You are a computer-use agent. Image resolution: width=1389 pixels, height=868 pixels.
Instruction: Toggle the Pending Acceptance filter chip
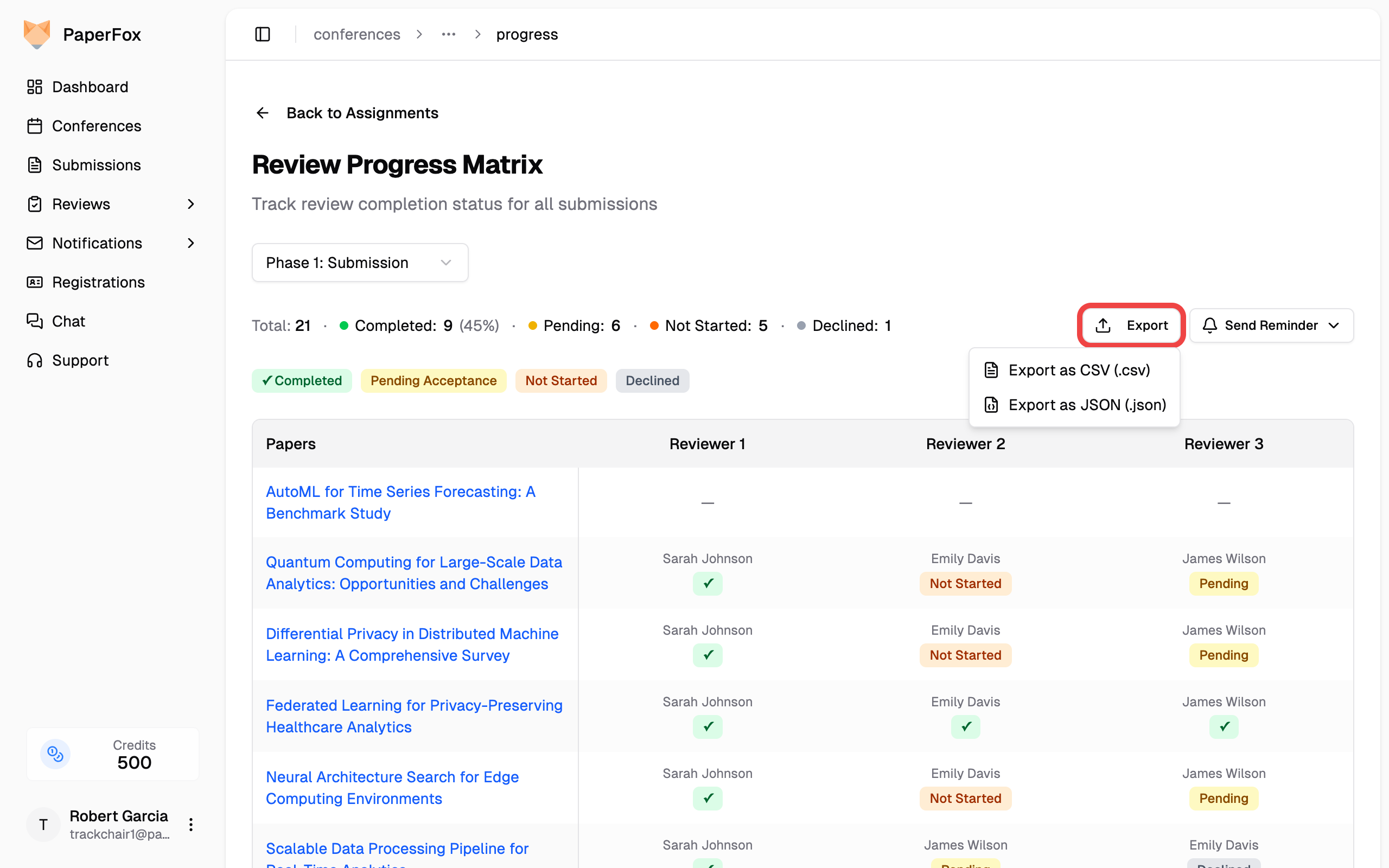click(434, 381)
